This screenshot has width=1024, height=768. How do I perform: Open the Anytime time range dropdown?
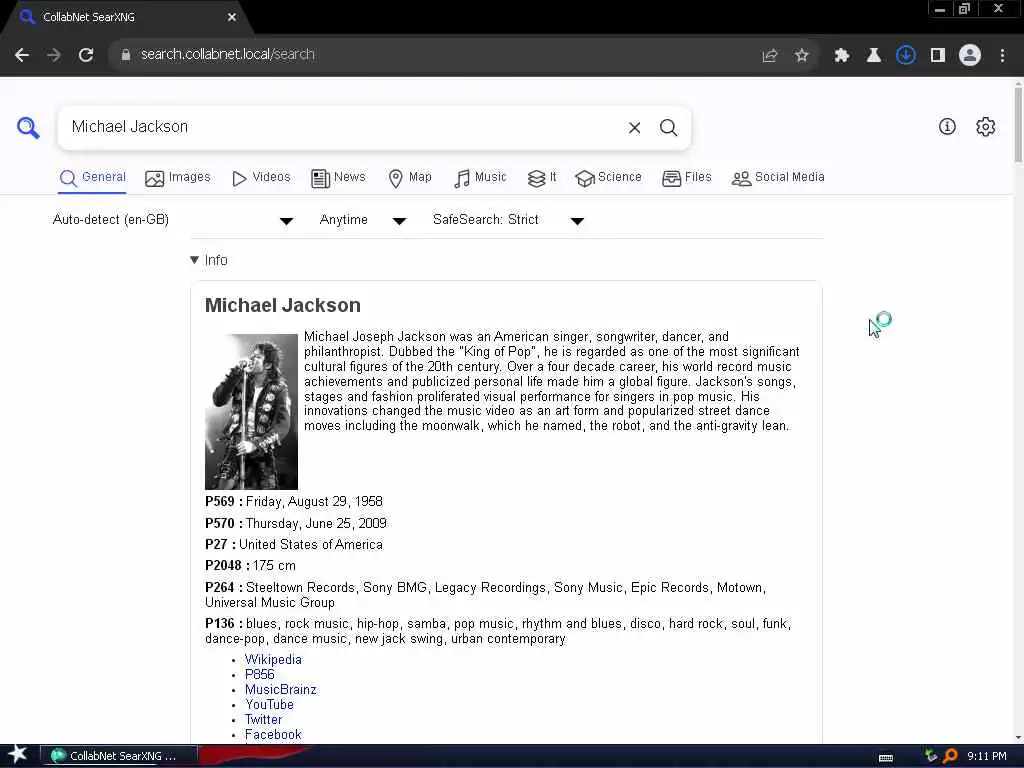[363, 220]
